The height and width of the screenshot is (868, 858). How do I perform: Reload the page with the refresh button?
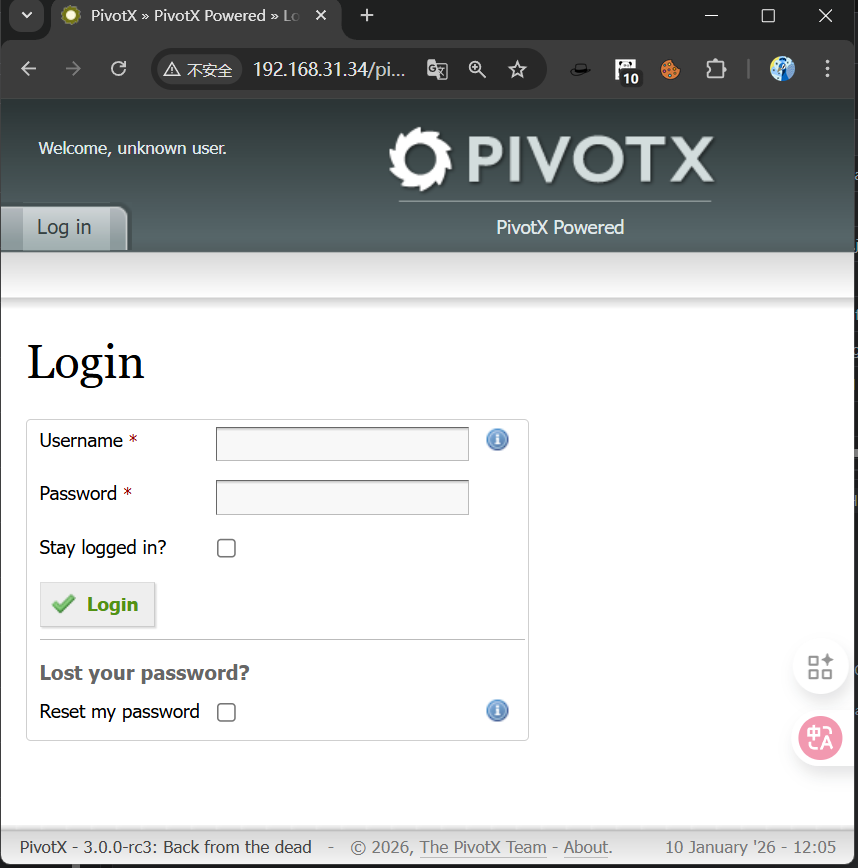click(118, 69)
